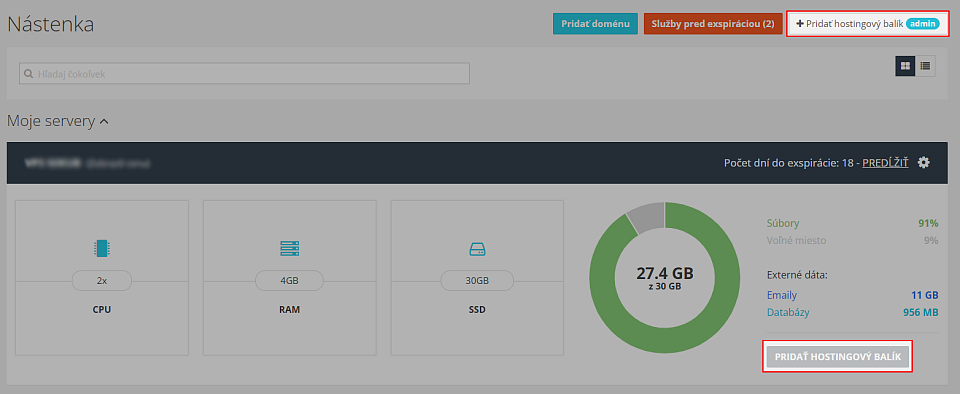Click the Hľadaj čokoľvek search field
960x394 pixels.
click(x=244, y=73)
